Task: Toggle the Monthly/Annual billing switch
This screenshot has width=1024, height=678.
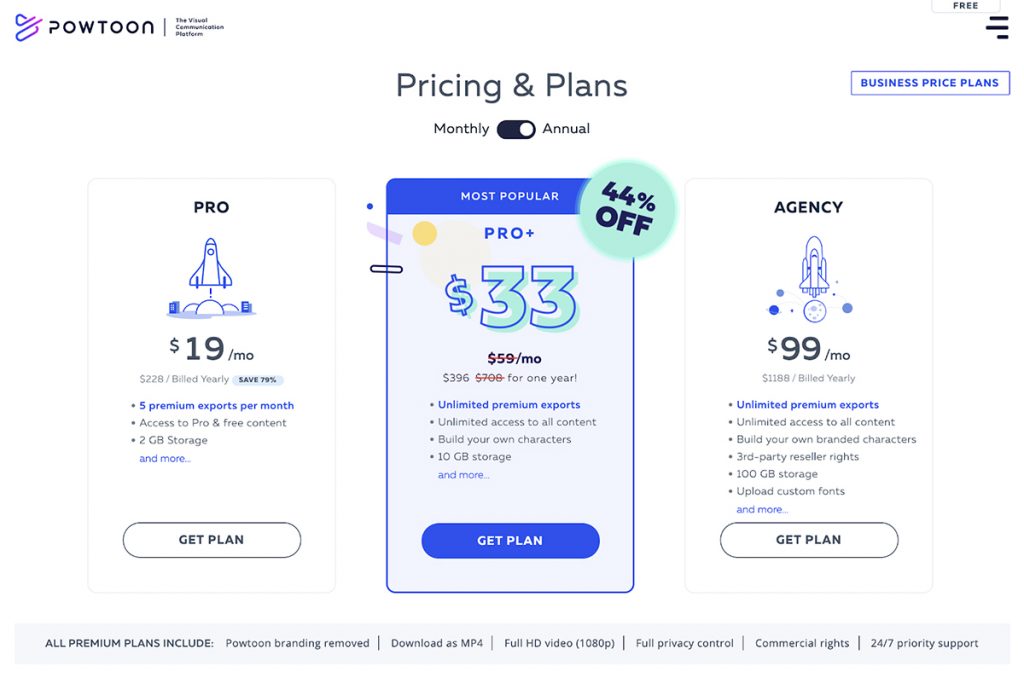Action: (x=516, y=129)
